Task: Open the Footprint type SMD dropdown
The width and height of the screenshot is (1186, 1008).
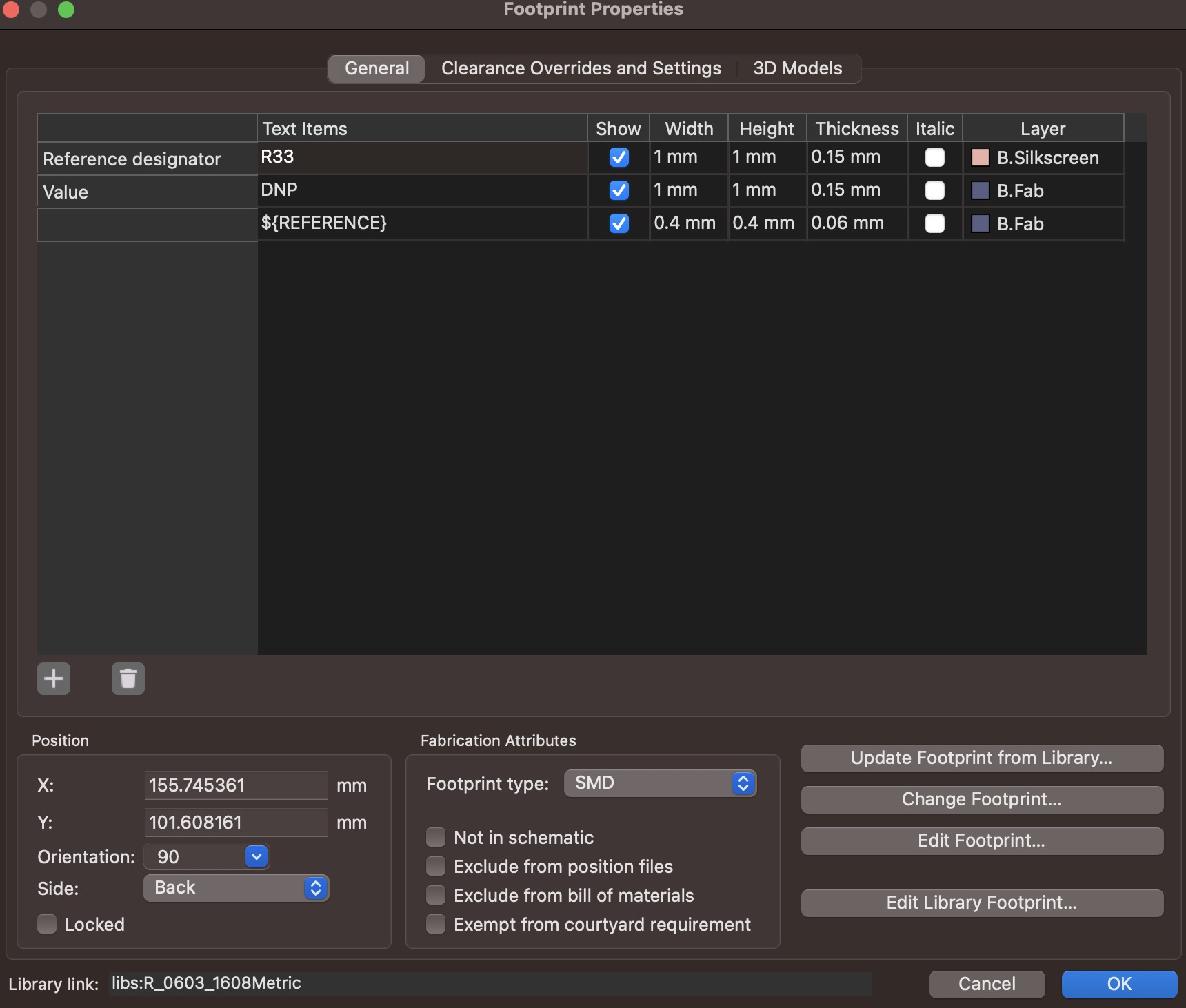Action: (x=661, y=783)
